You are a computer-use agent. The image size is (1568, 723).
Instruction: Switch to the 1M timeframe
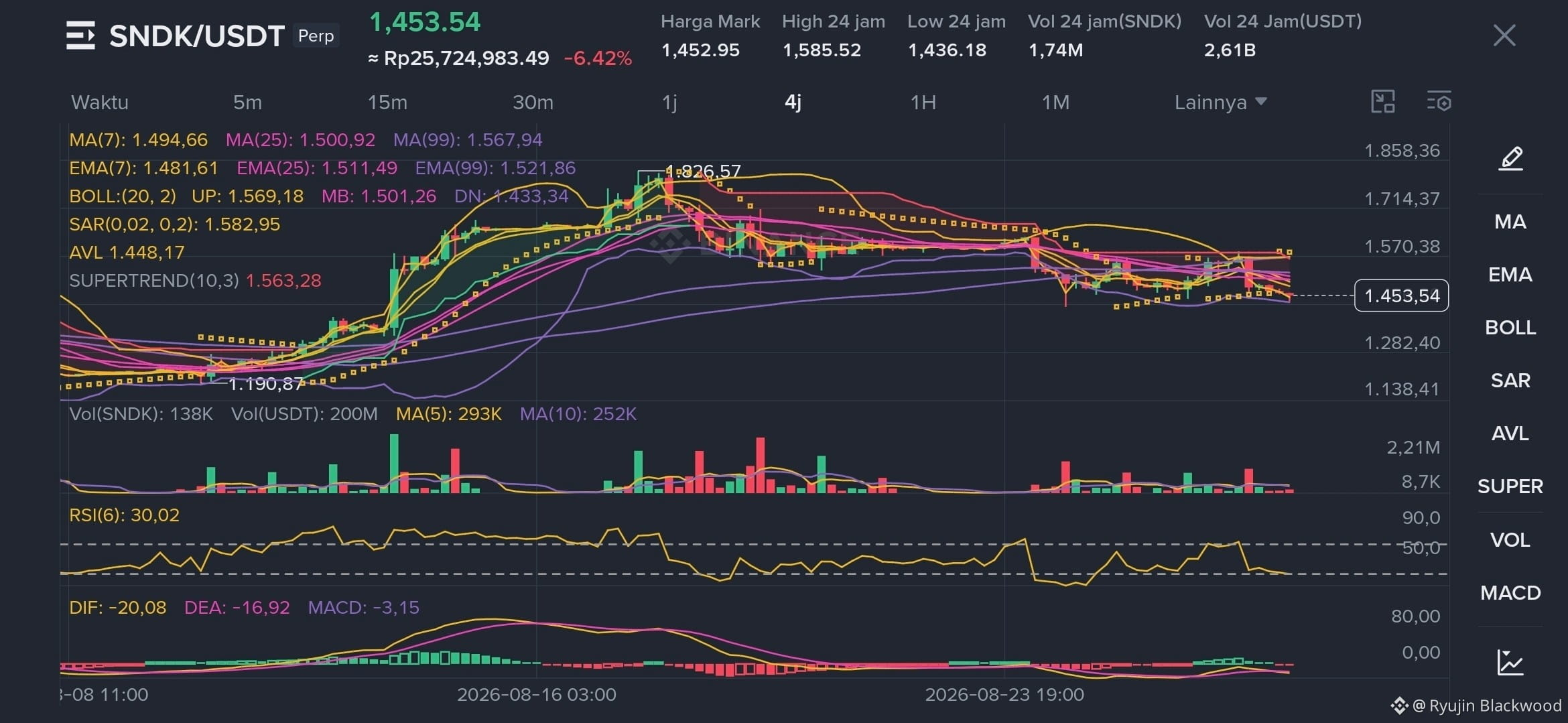pyautogui.click(x=1055, y=103)
